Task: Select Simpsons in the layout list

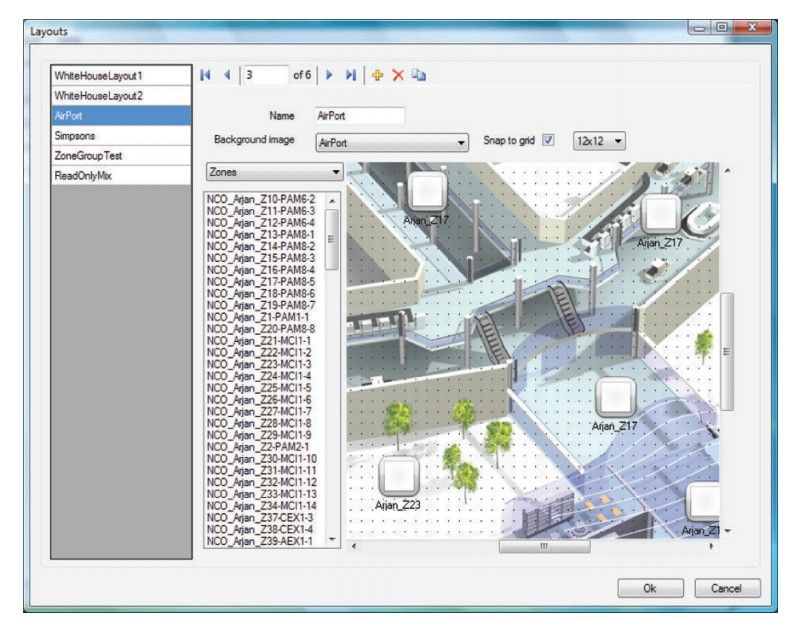Action: (x=120, y=135)
